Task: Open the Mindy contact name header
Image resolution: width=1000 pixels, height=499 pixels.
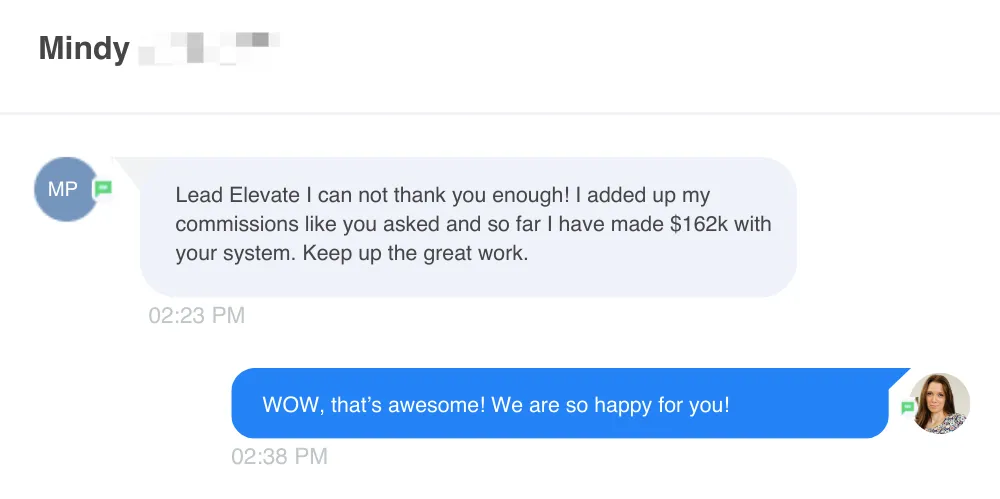Action: click(x=84, y=48)
